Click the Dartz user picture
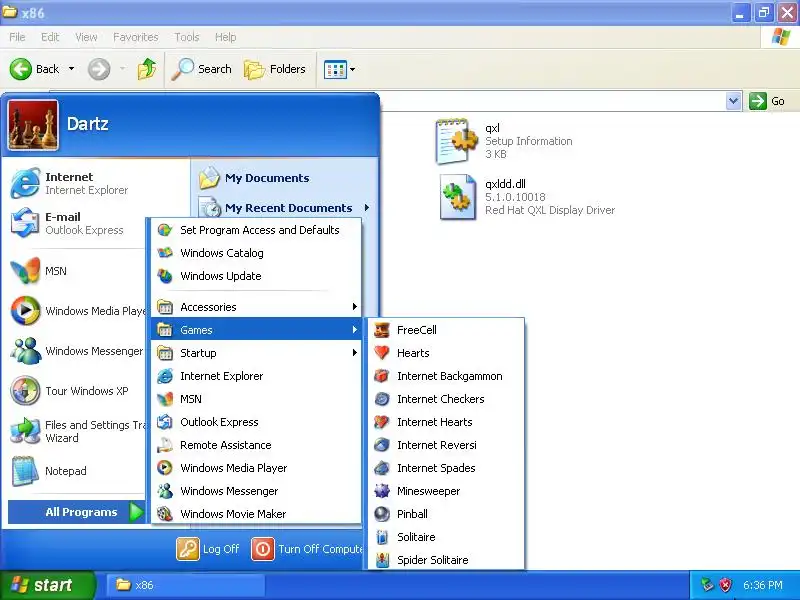 (x=33, y=124)
